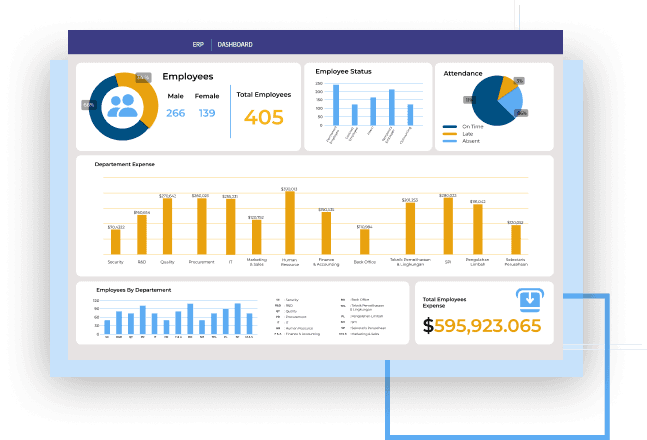The image size is (647, 440).
Task: Click the Employees card heading
Action: 188,76
